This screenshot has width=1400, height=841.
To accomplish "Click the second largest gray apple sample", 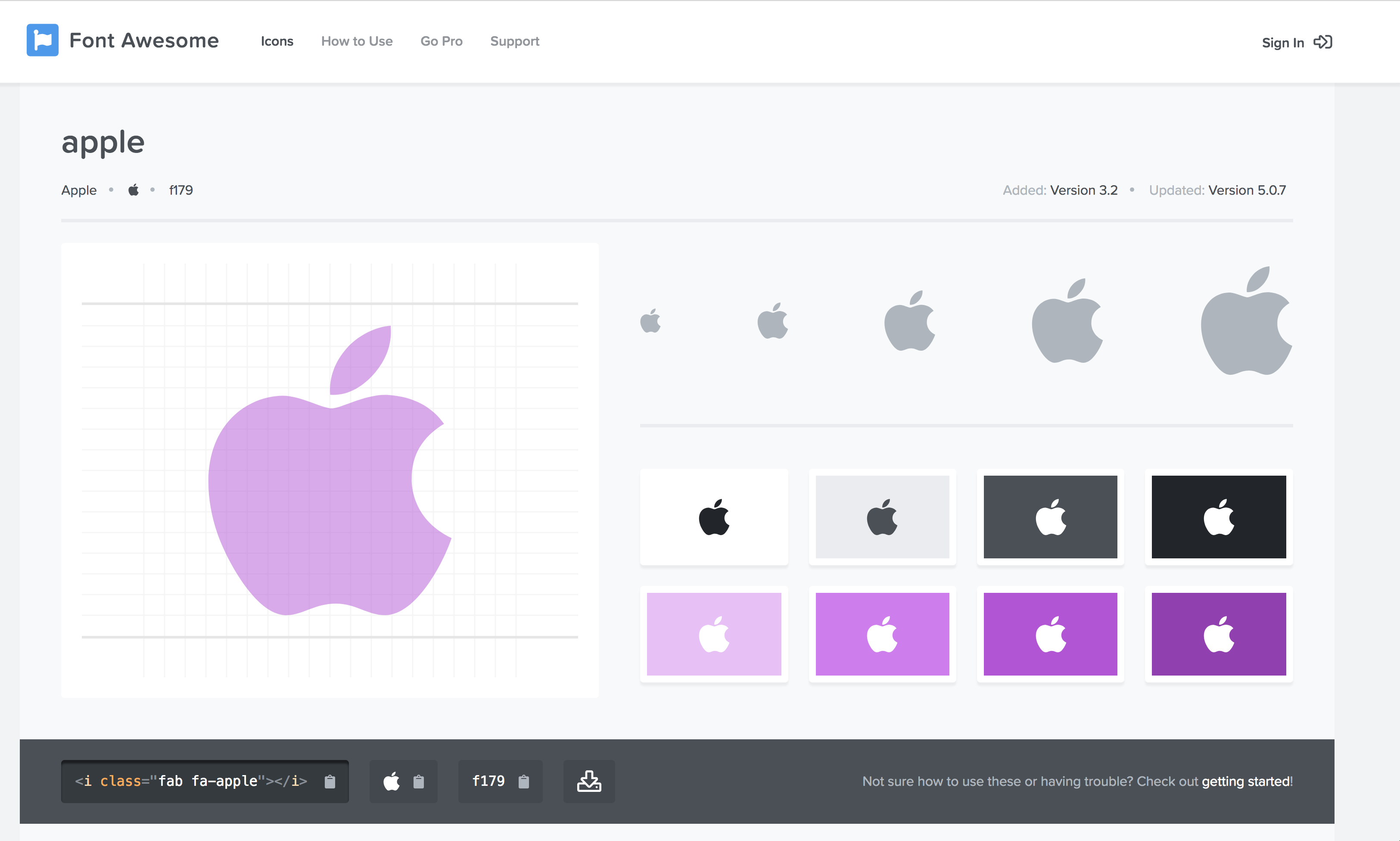I will pyautogui.click(x=1067, y=321).
